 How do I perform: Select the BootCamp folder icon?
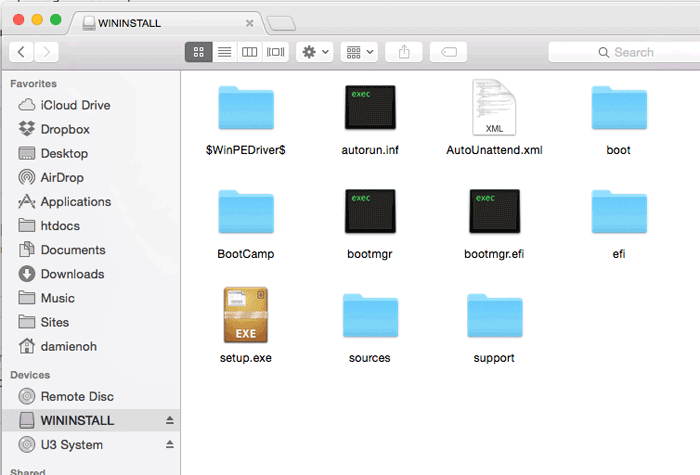pyautogui.click(x=246, y=212)
